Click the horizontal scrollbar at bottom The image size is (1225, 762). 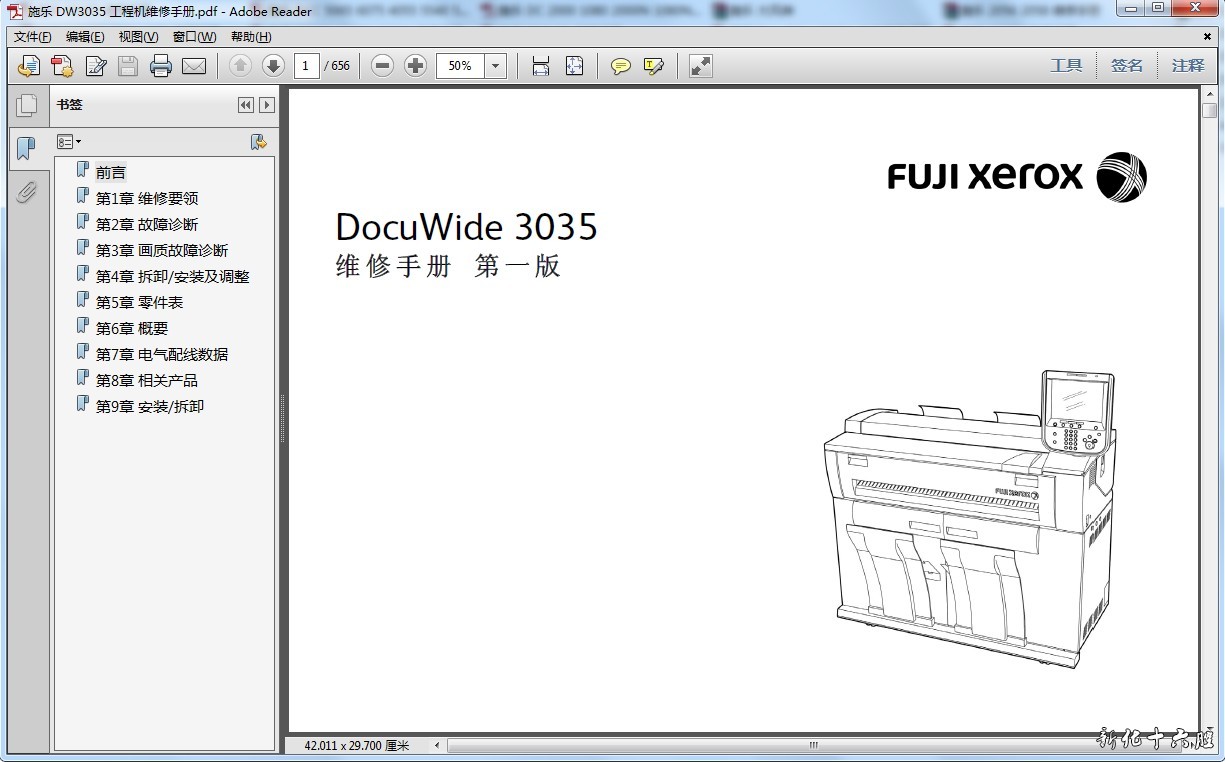coord(813,745)
